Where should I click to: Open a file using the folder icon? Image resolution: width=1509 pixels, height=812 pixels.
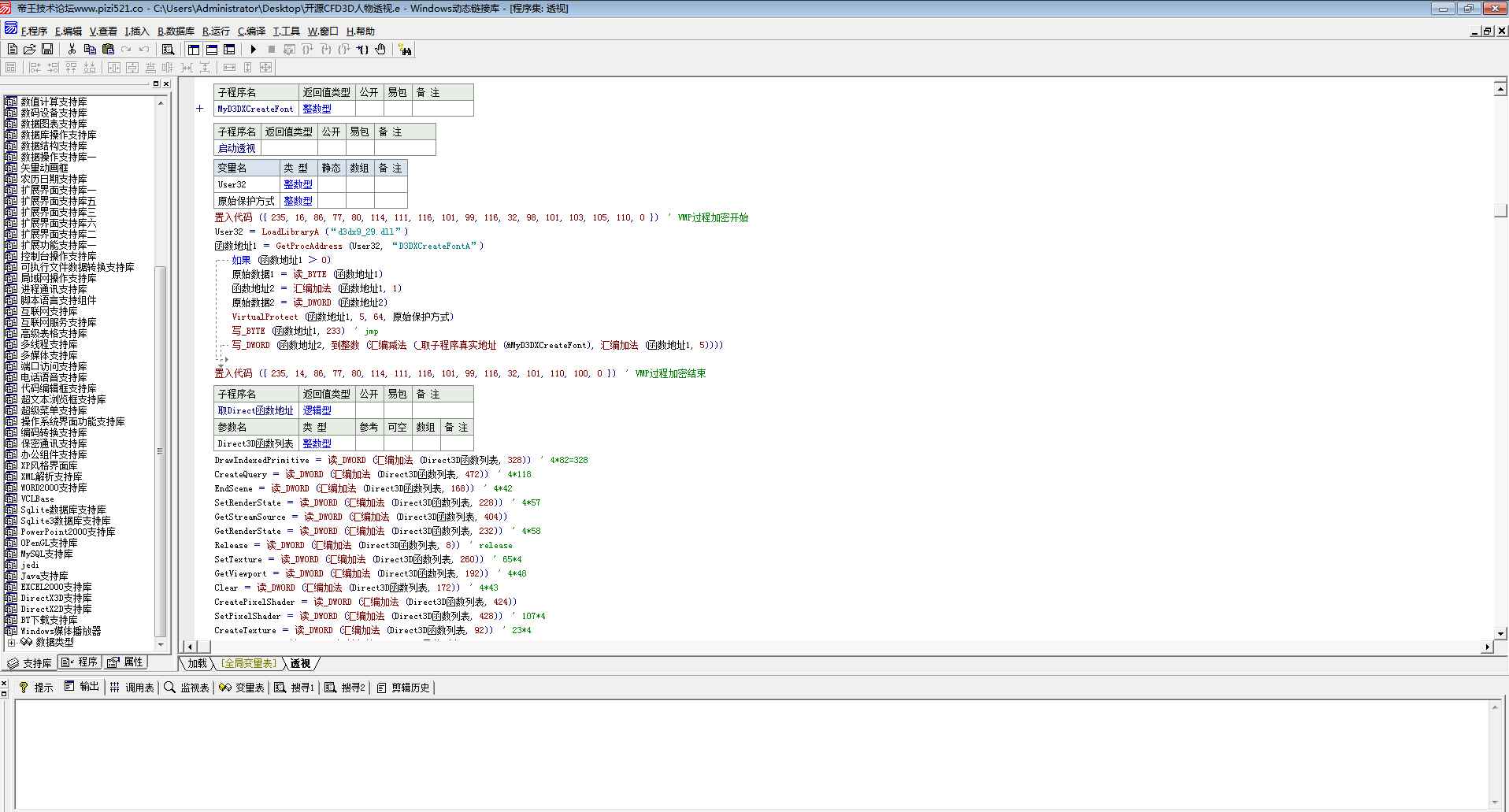click(x=30, y=50)
